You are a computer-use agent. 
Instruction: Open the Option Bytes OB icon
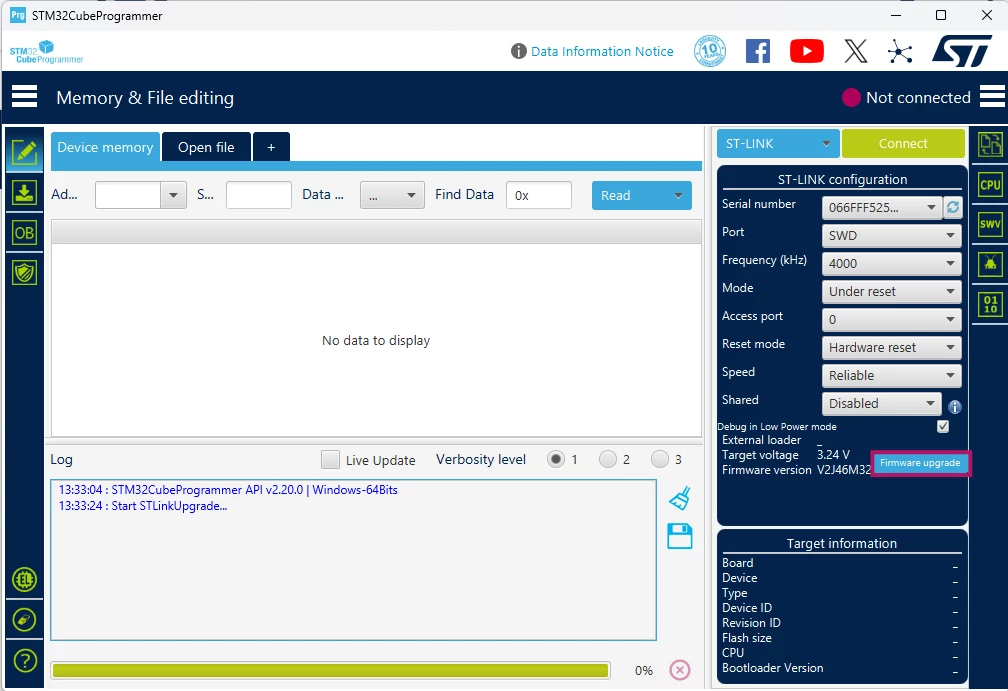[24, 233]
